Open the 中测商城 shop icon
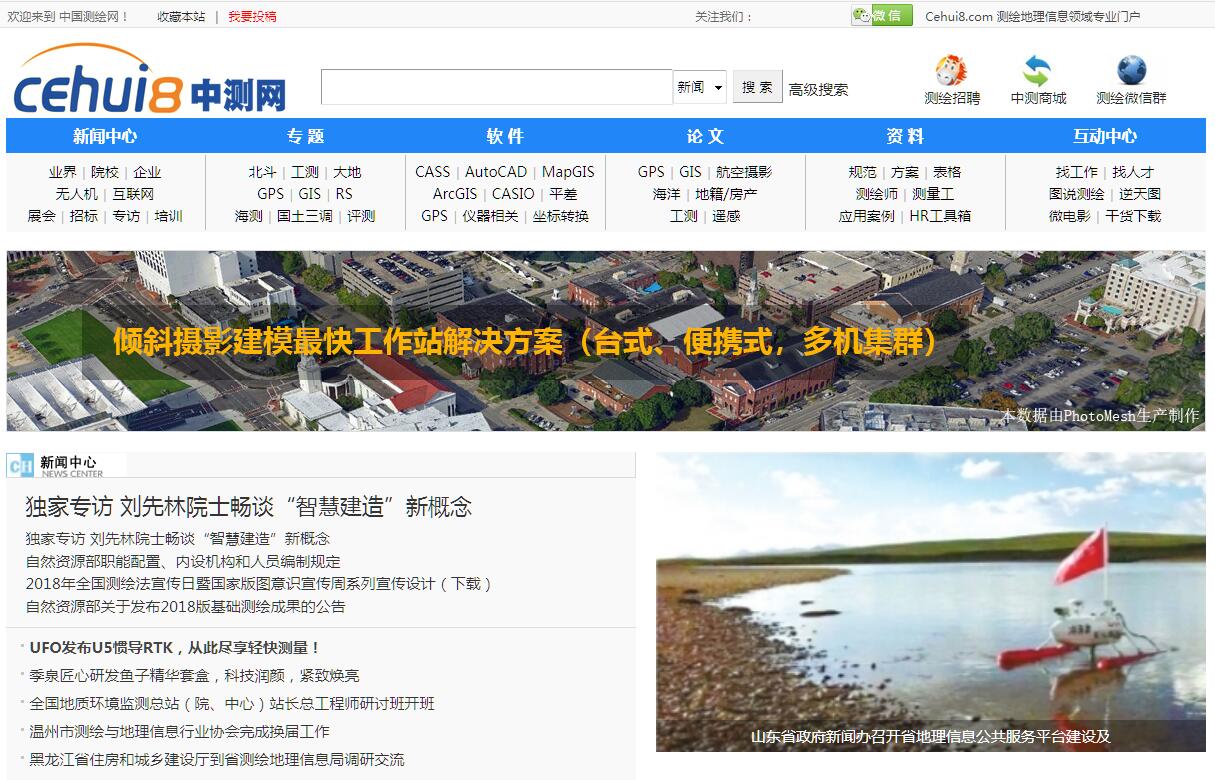Viewport: 1215px width, 780px height. click(1037, 72)
